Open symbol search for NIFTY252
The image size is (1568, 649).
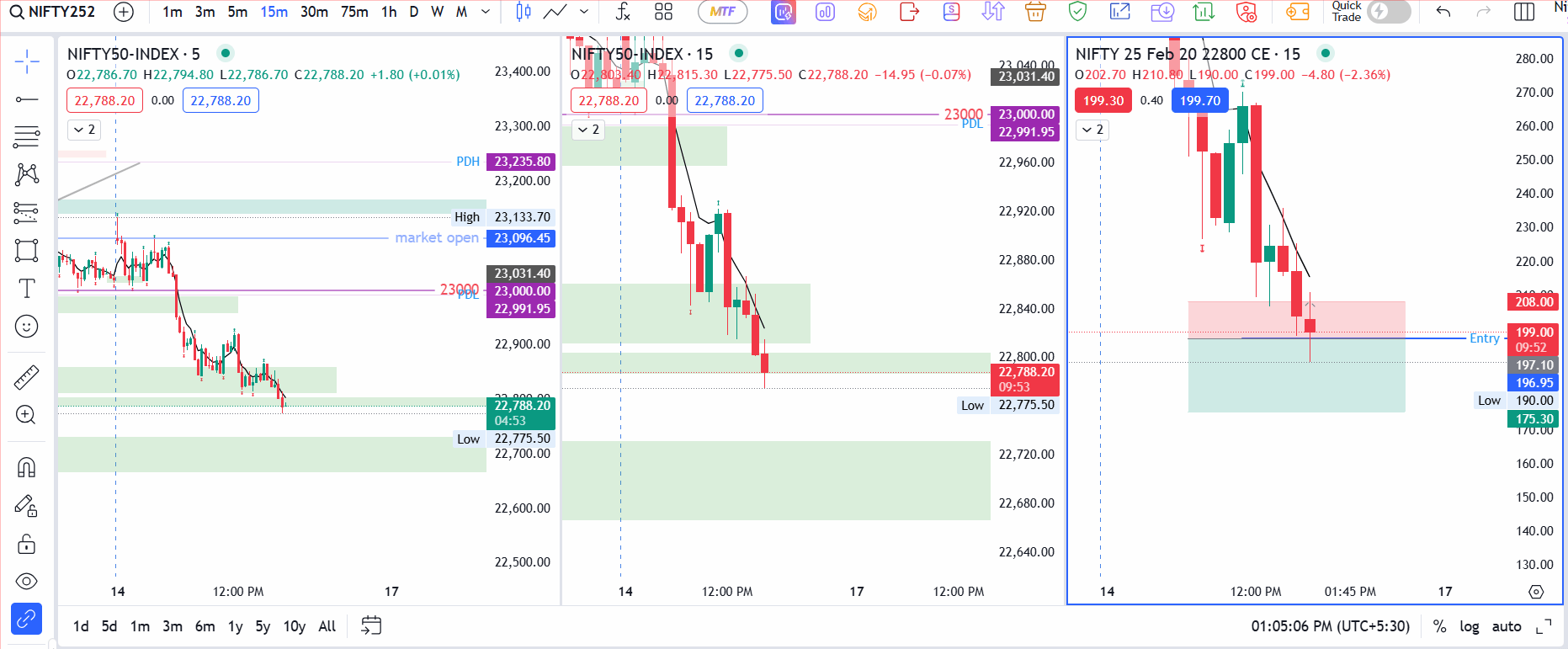pyautogui.click(x=52, y=12)
